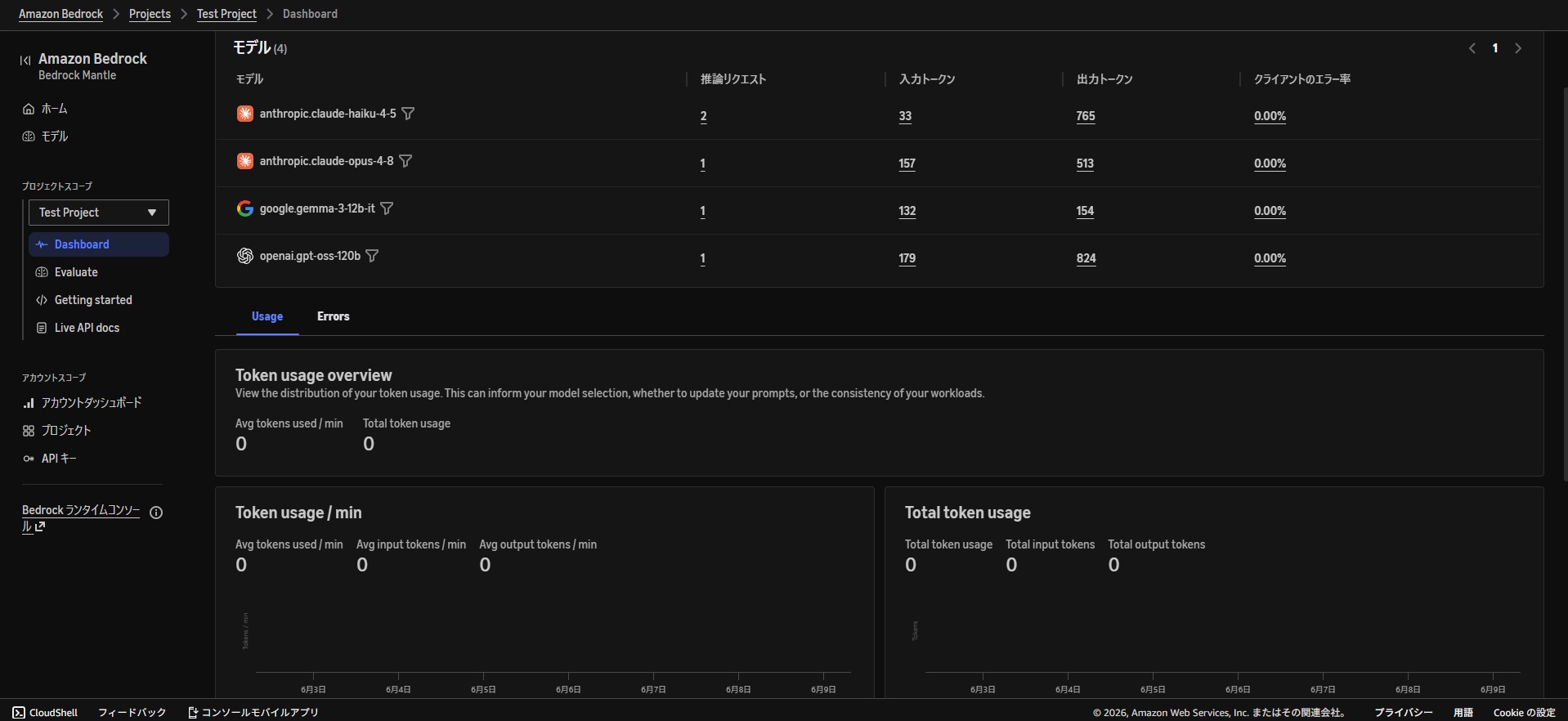
Task: Open the Test Project scope dropdown
Action: point(99,213)
